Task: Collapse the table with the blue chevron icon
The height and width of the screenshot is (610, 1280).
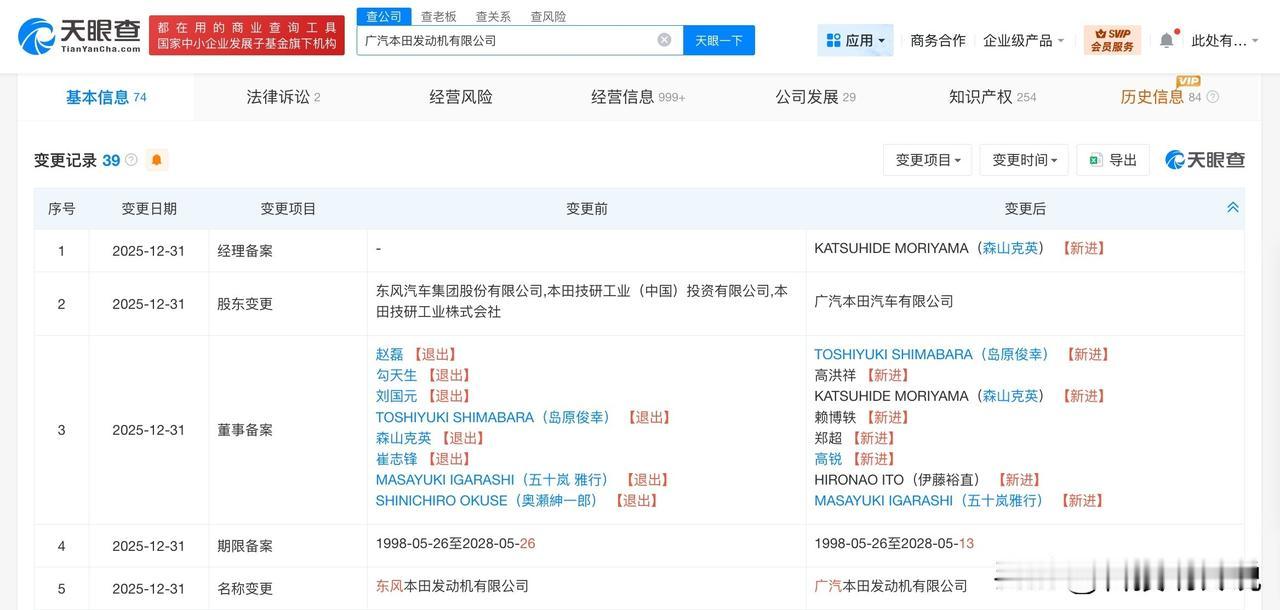Action: pyautogui.click(x=1233, y=207)
